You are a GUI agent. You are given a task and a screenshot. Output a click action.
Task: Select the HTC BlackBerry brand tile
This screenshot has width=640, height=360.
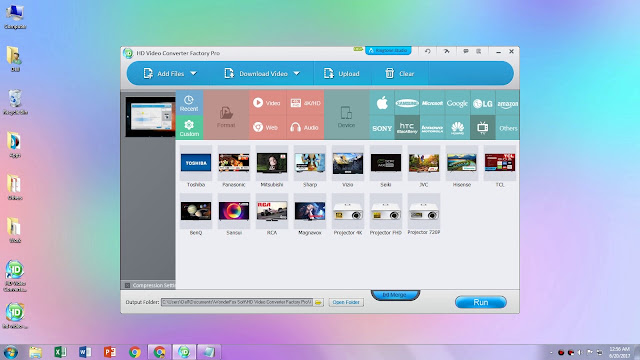[x=407, y=128]
